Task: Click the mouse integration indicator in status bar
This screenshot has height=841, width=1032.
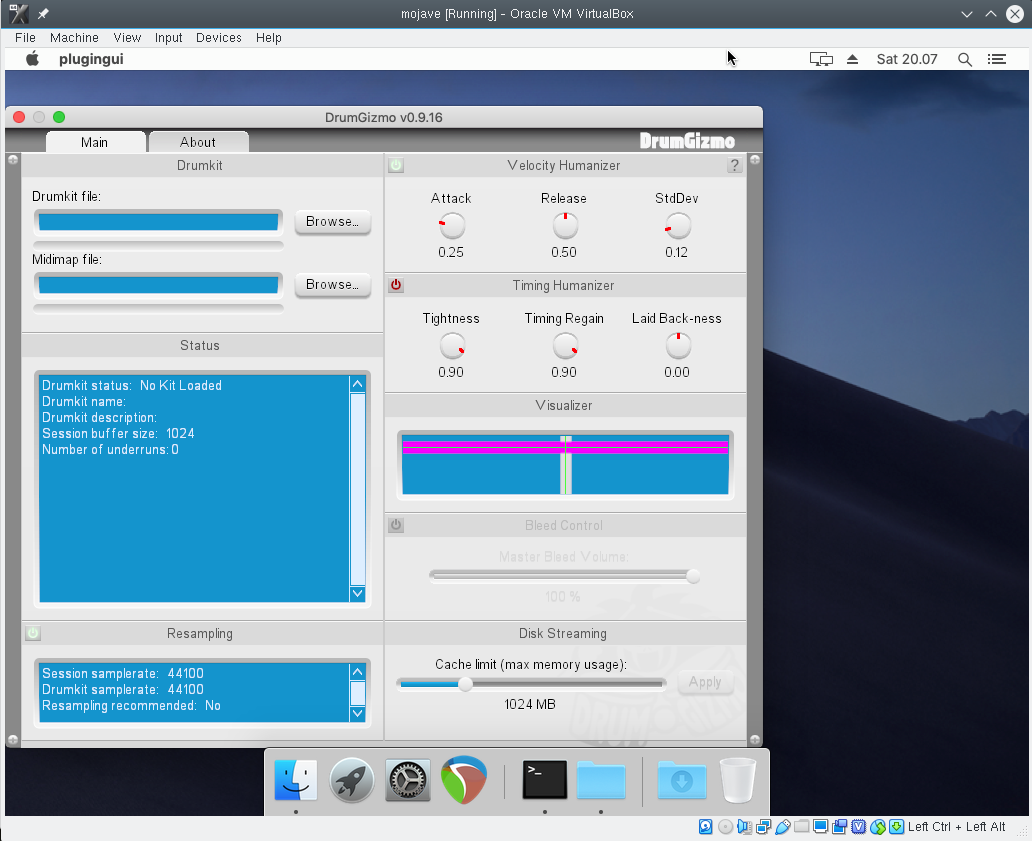Action: [x=878, y=827]
